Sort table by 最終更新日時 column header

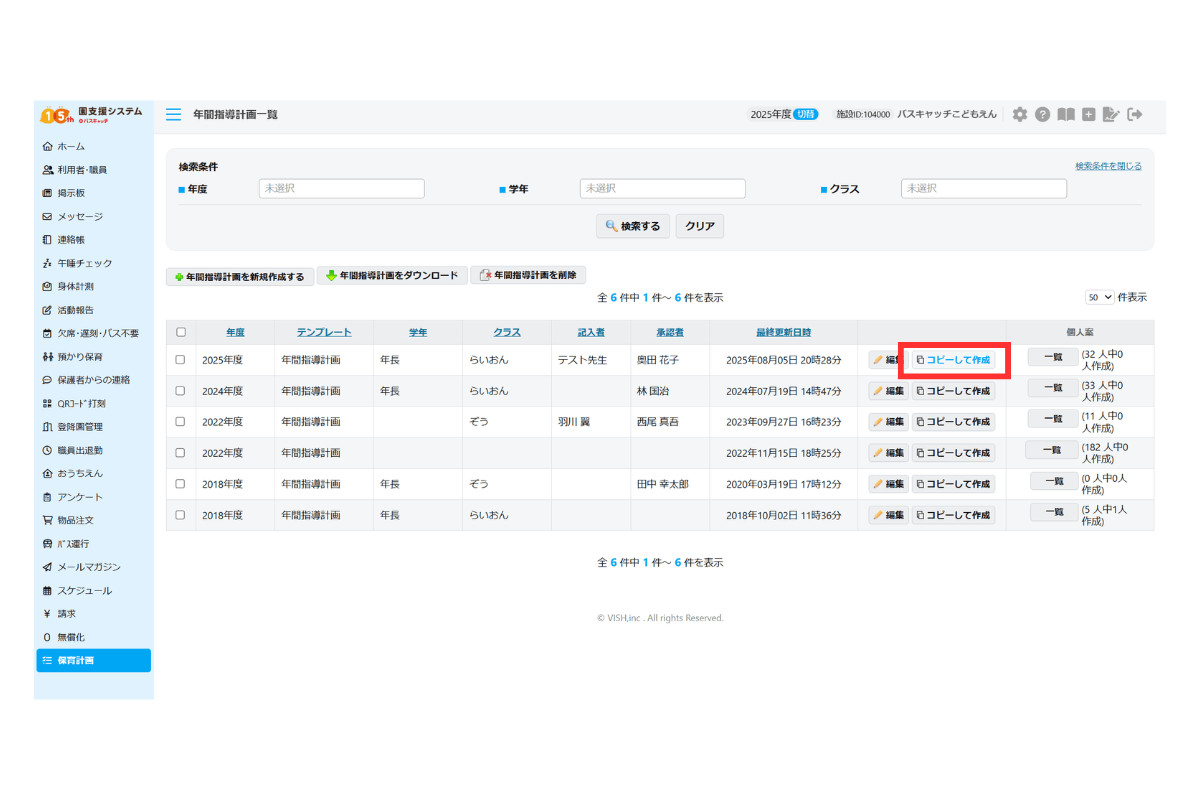pos(783,332)
